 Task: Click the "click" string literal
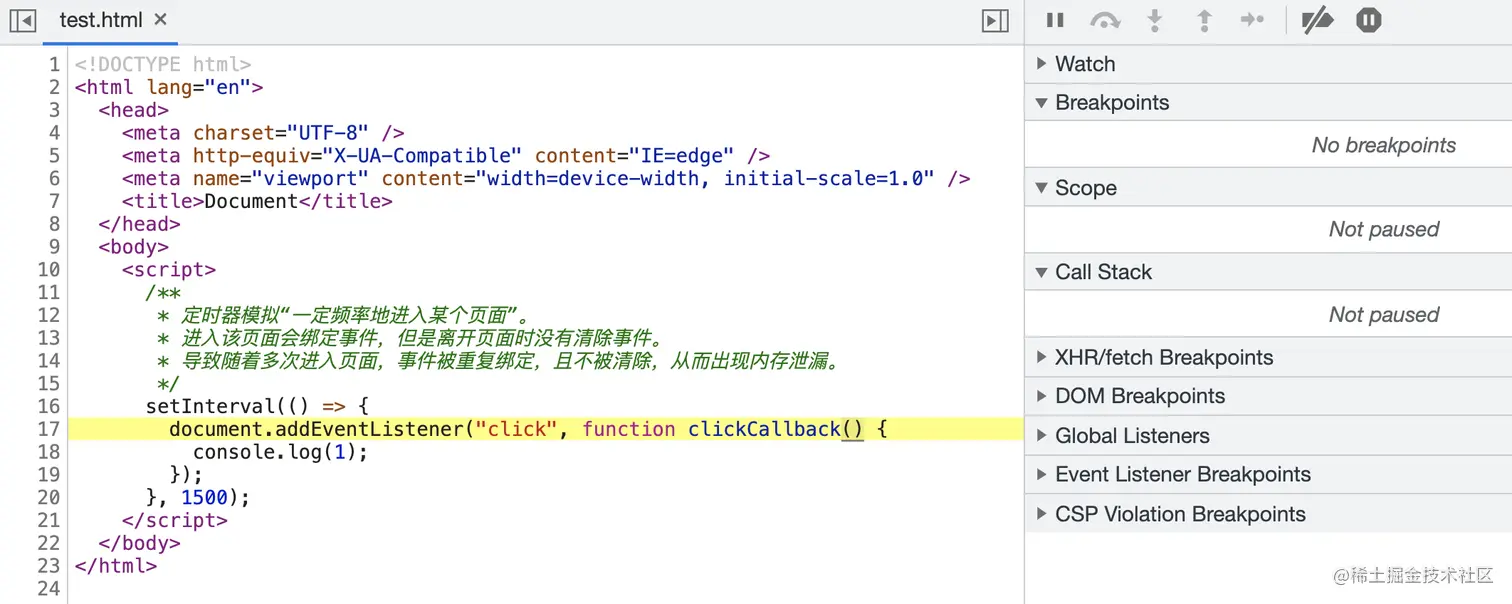click(x=516, y=429)
